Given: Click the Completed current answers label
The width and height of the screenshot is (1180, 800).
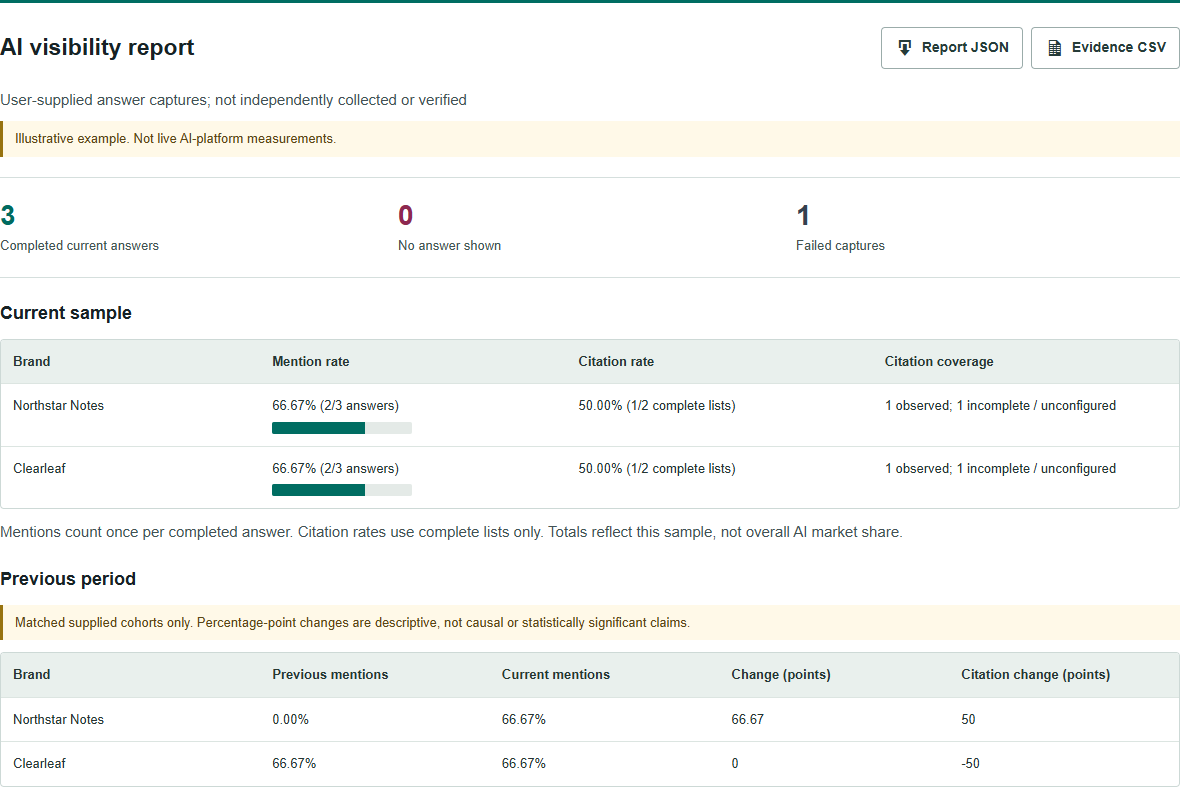Looking at the screenshot, I should 79,245.
